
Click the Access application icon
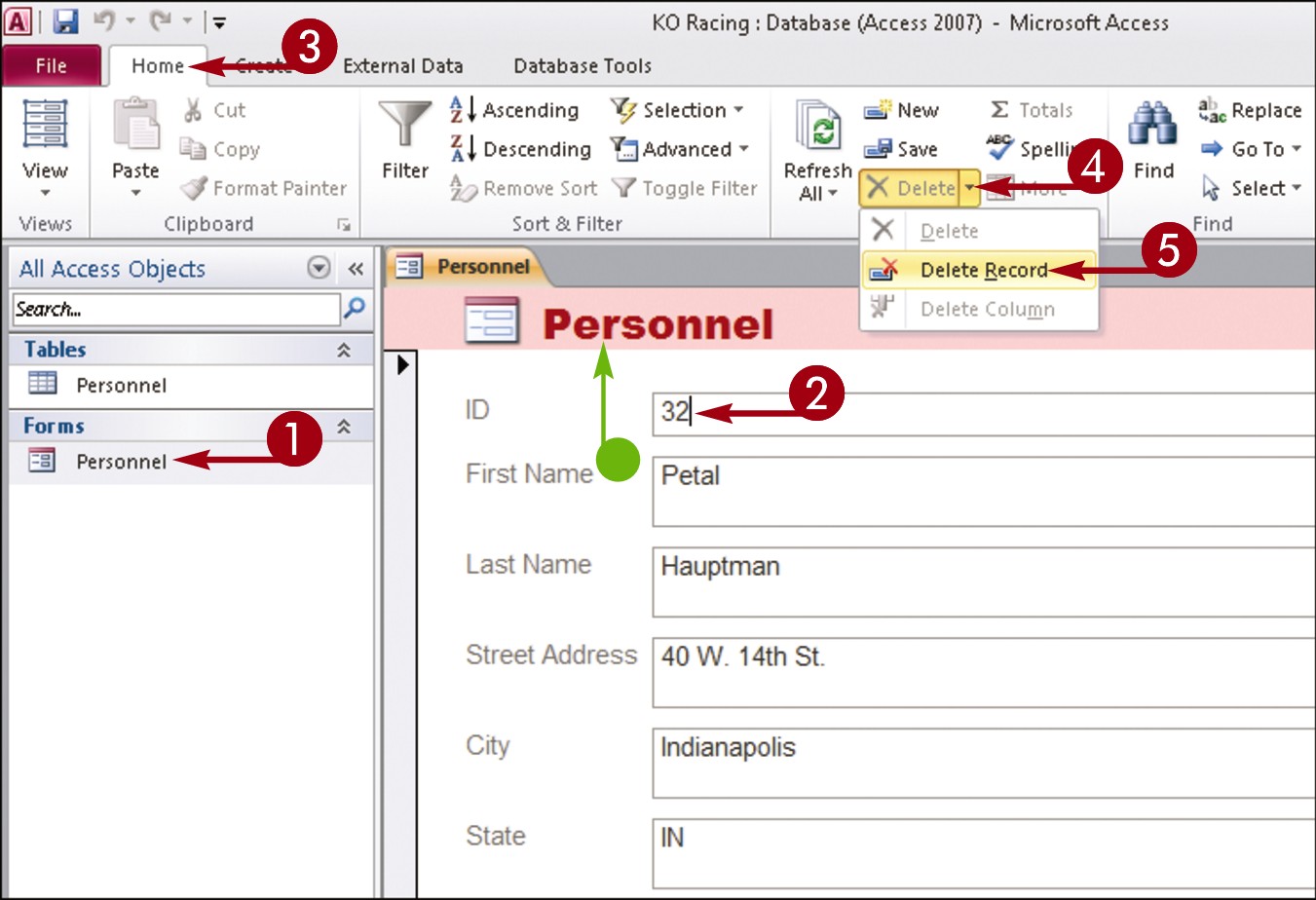[19, 21]
